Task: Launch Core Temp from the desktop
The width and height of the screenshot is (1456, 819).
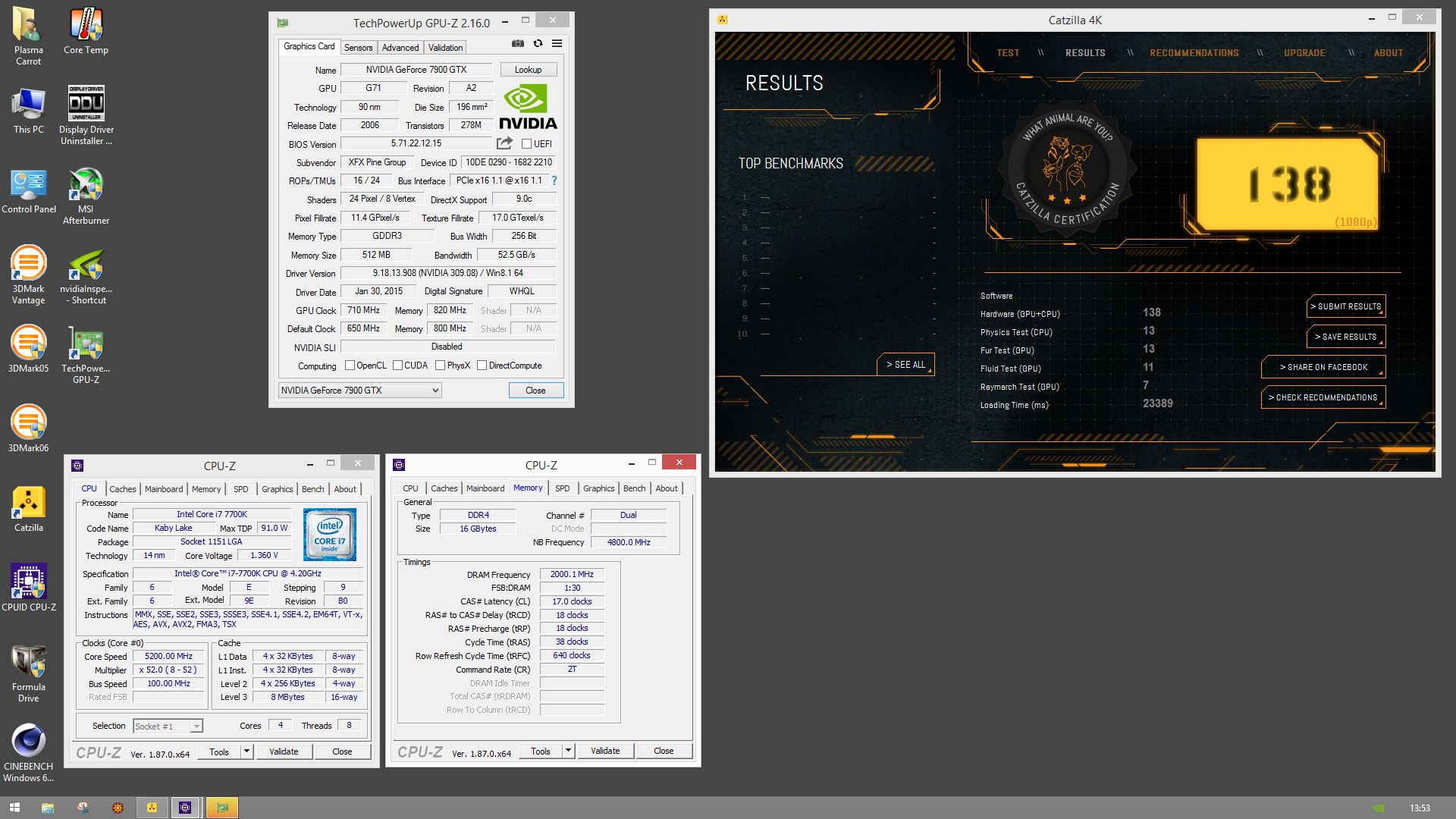Action: 86,30
